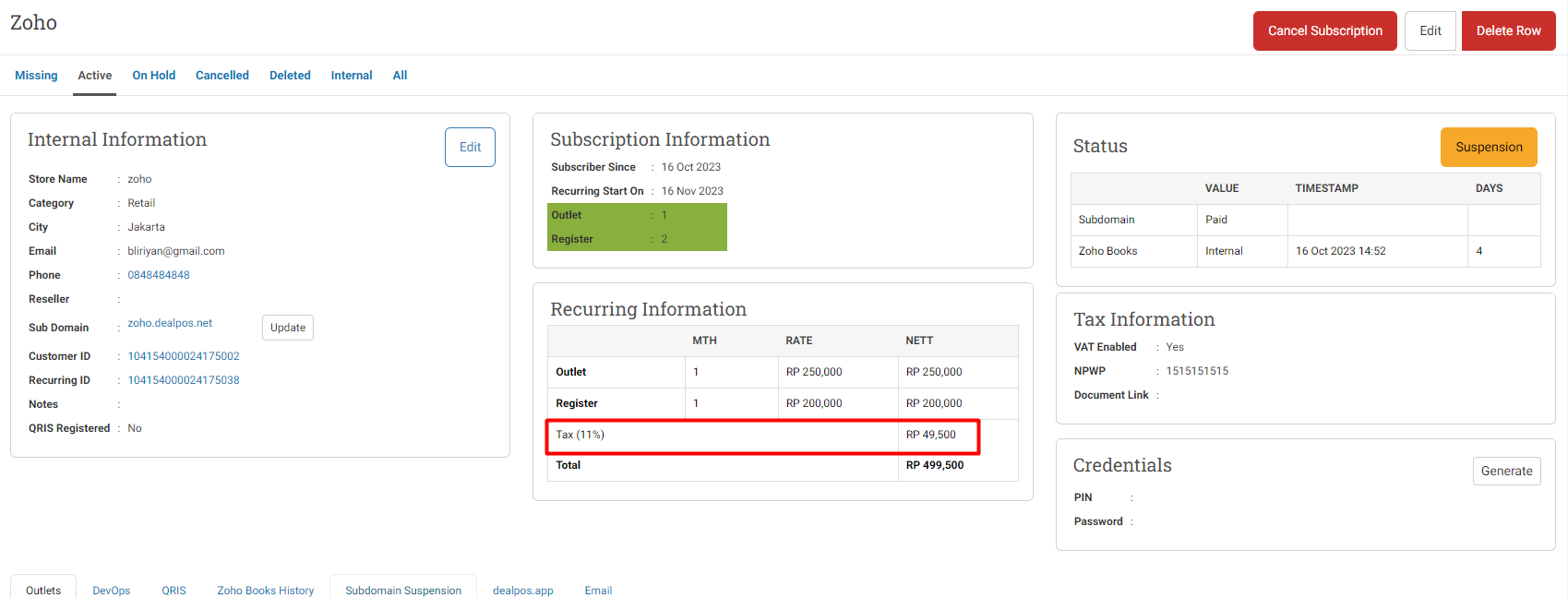Switch to Zoho Books History tab
The image size is (1568, 598).
266,590
